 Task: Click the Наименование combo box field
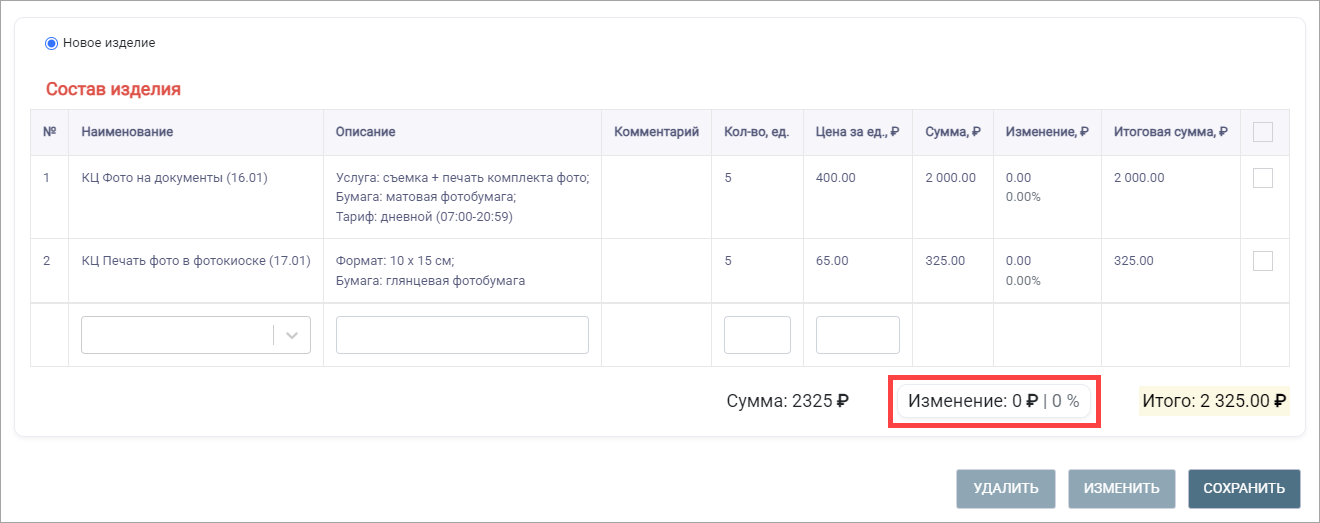(x=196, y=335)
